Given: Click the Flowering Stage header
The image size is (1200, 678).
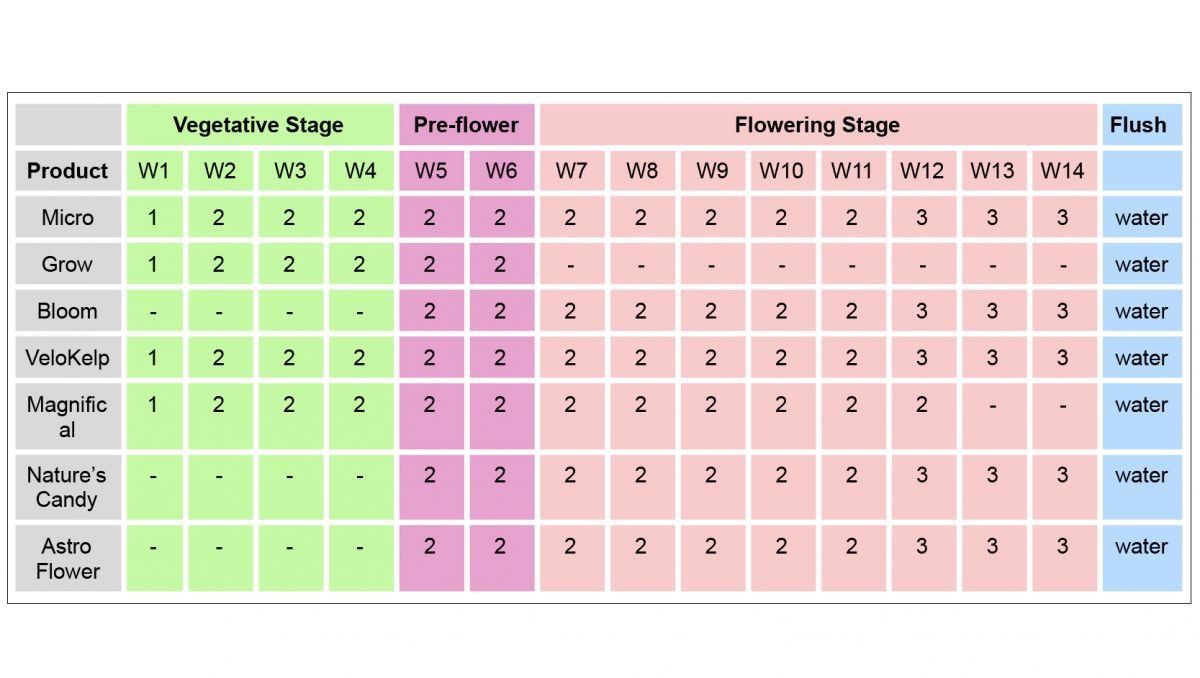Looking at the screenshot, I should 817,125.
